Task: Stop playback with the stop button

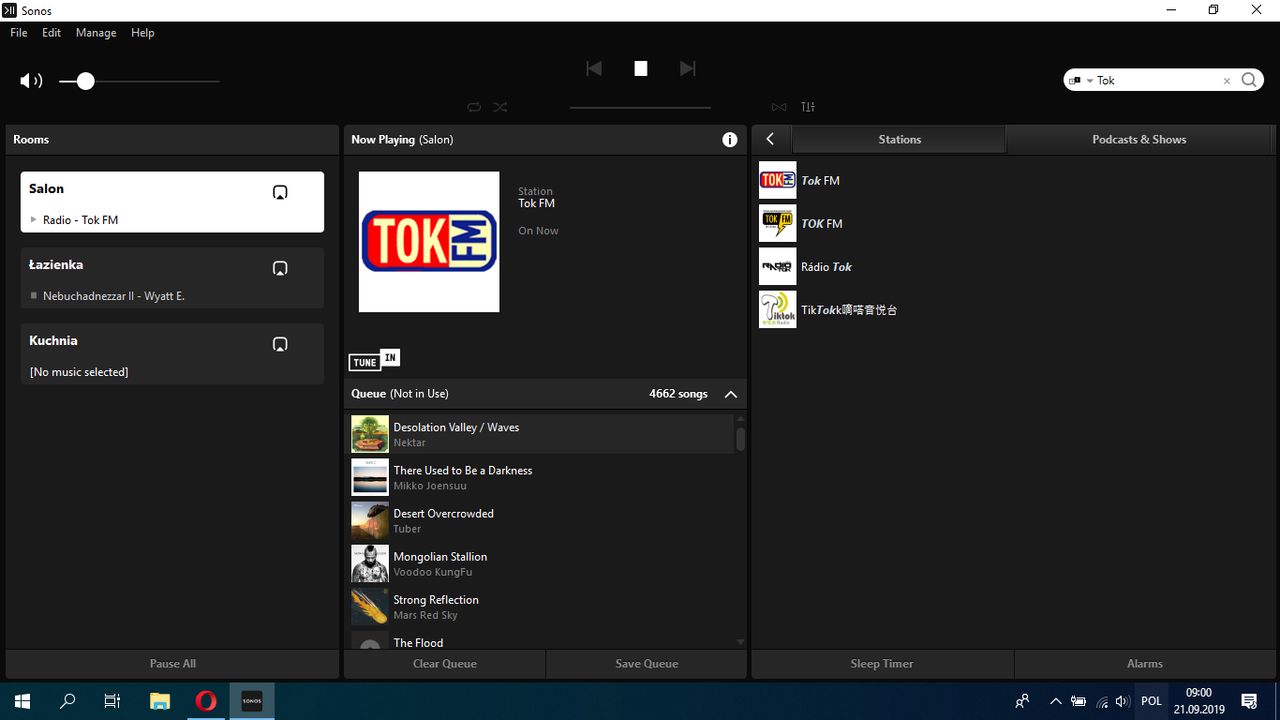Action: click(641, 68)
